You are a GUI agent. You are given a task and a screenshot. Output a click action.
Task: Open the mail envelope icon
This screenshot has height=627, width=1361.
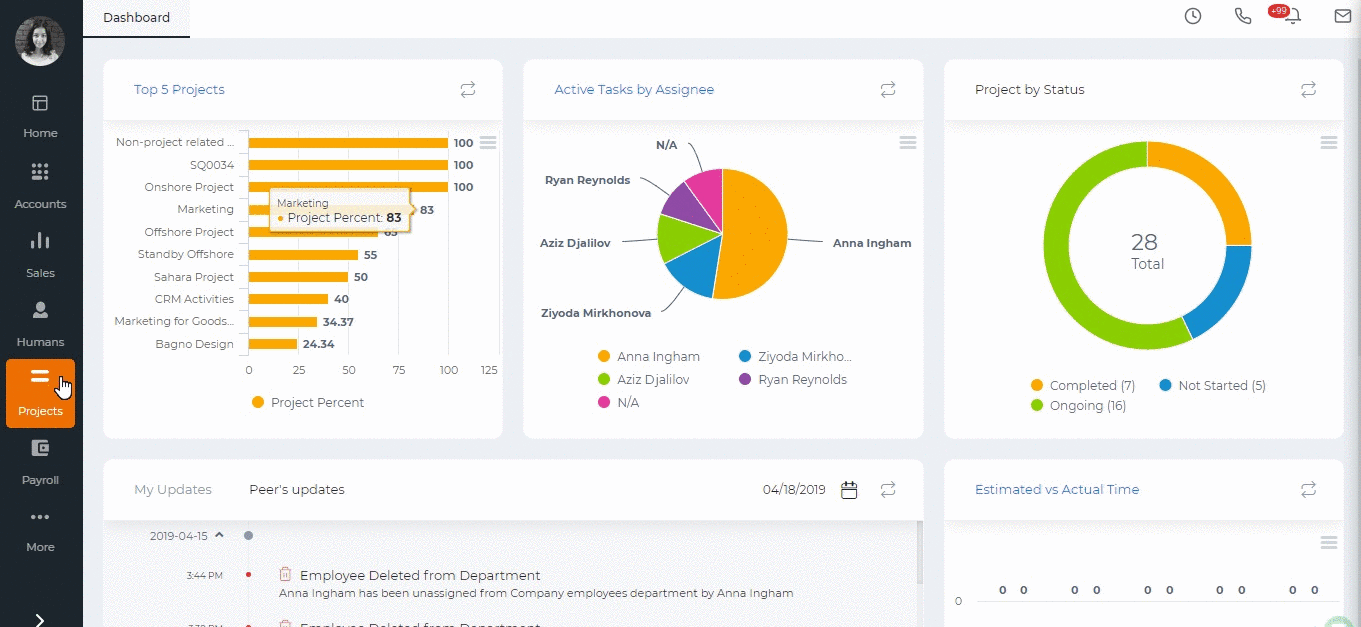click(1343, 16)
